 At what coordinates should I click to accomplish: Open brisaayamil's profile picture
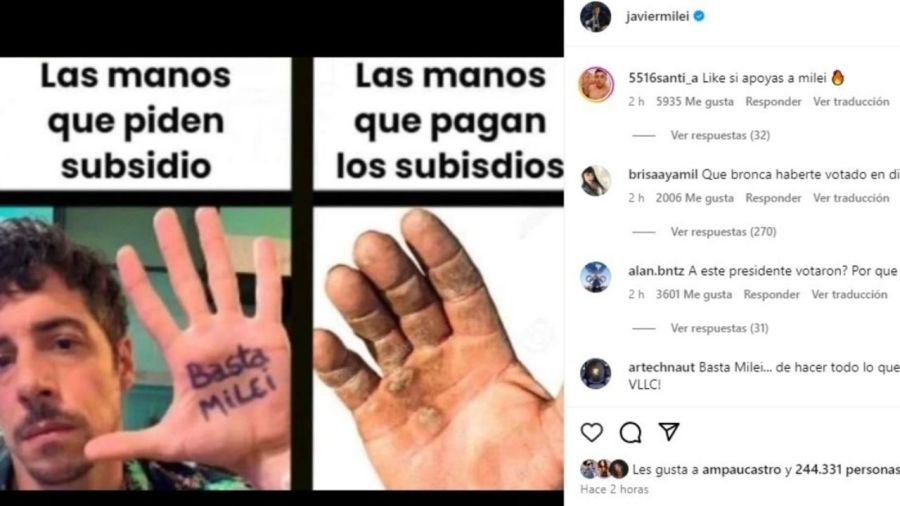tap(596, 181)
